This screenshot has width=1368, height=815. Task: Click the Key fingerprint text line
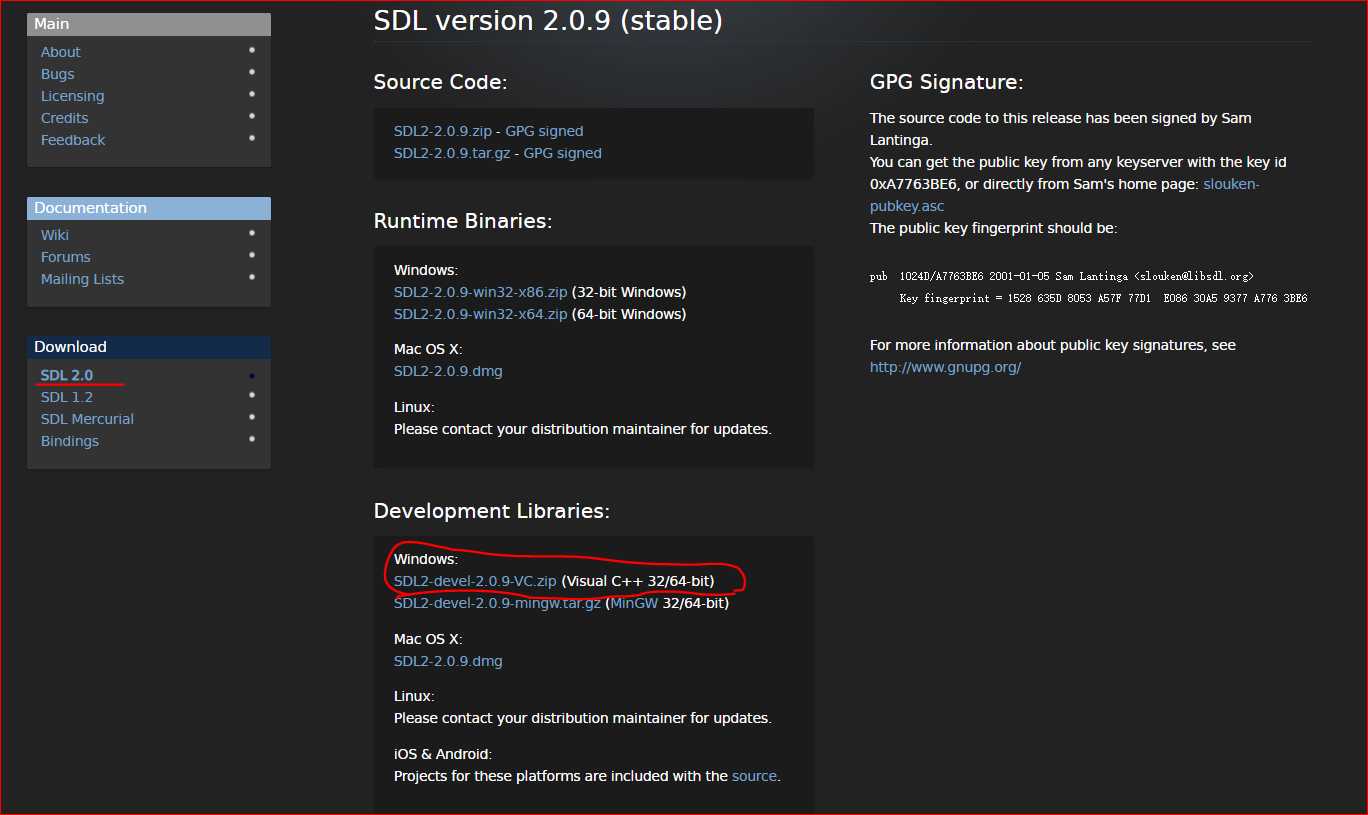[1103, 298]
